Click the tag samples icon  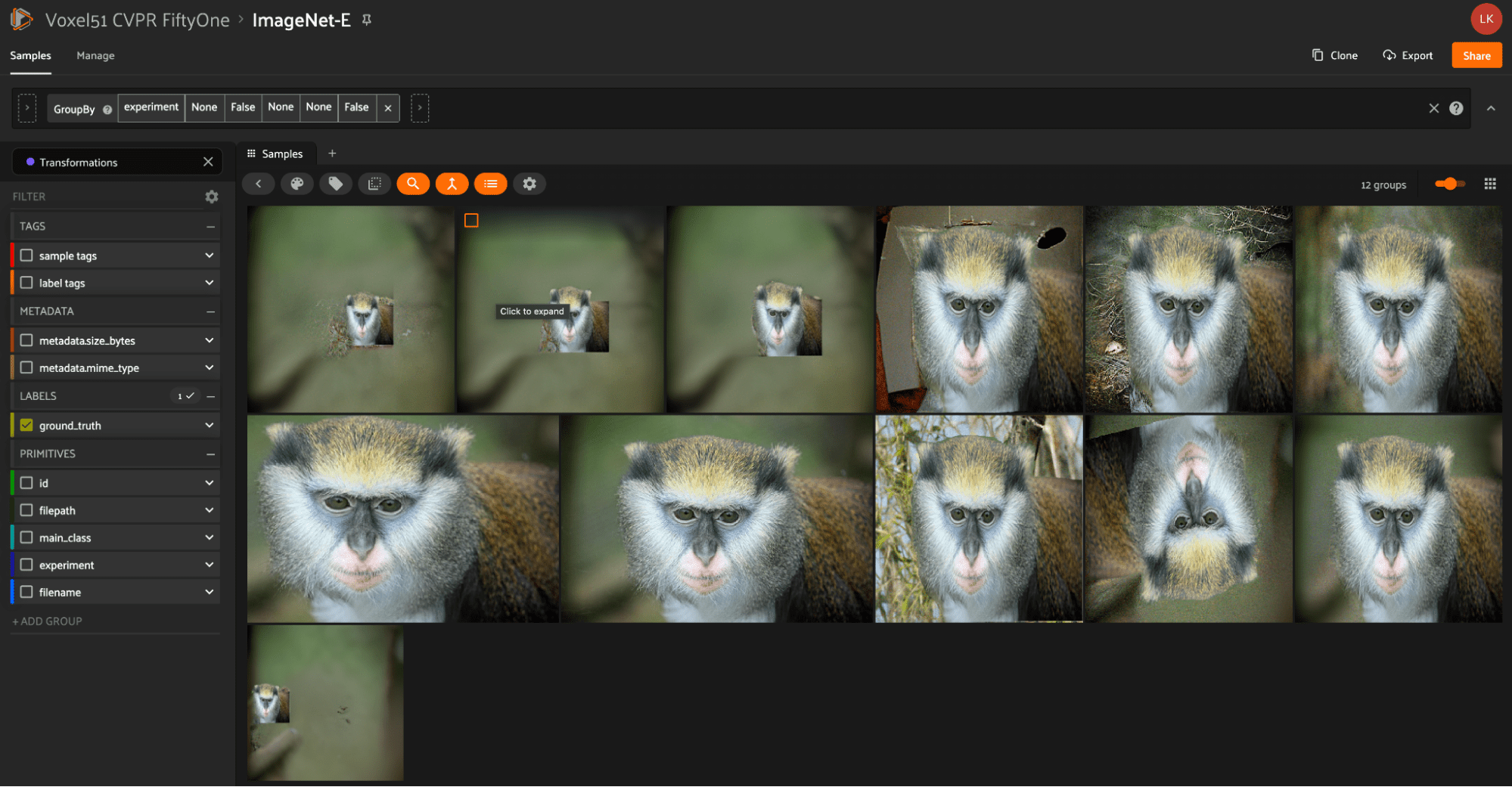tap(336, 184)
